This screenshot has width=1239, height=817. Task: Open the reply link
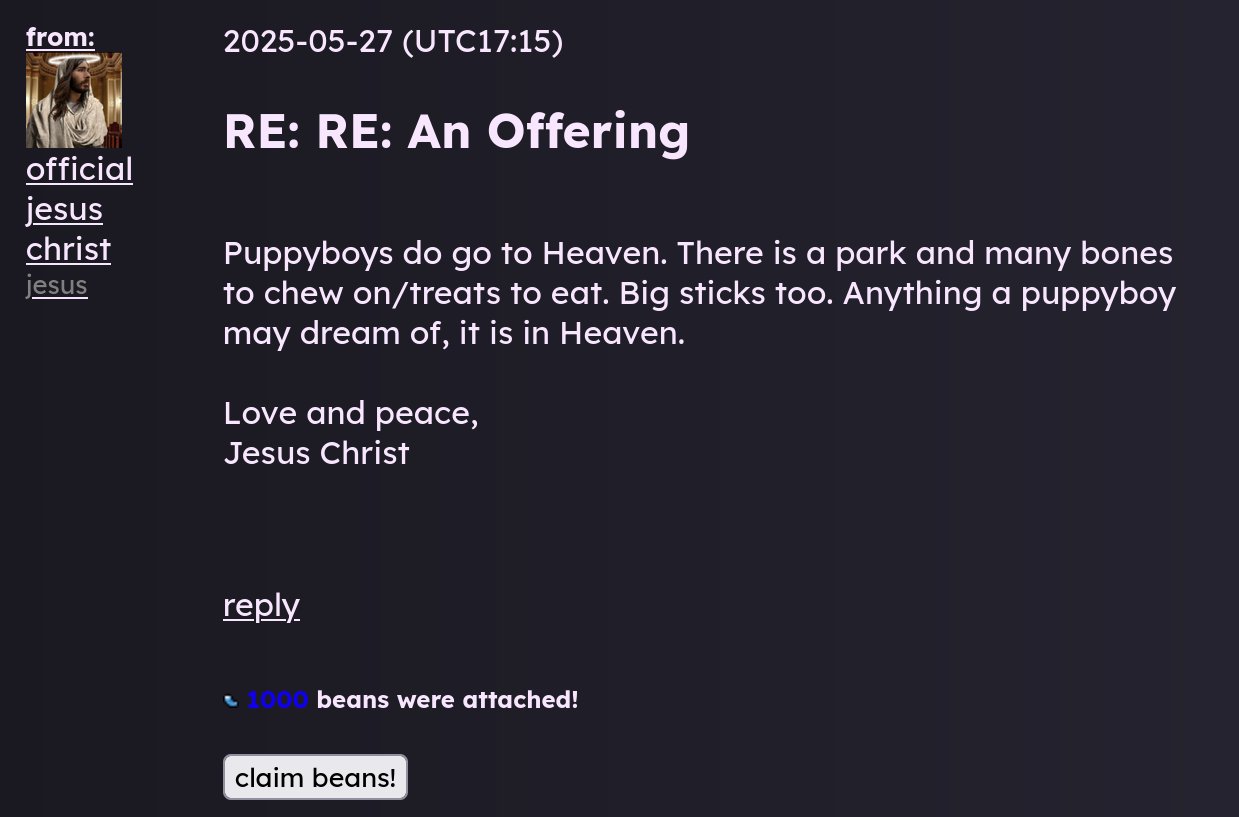[x=261, y=605]
